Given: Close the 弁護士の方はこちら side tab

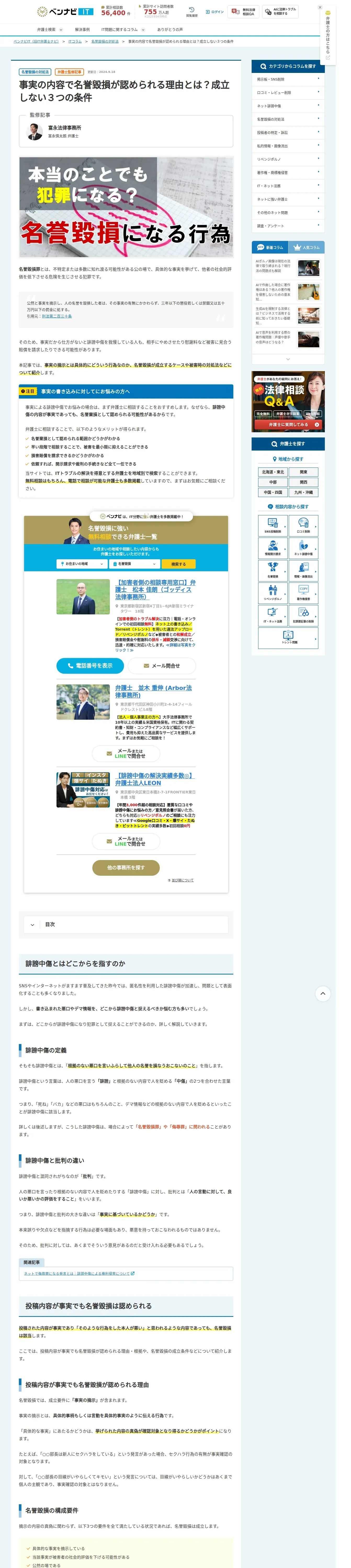Looking at the screenshot, I should pyautogui.click(x=320, y=7).
